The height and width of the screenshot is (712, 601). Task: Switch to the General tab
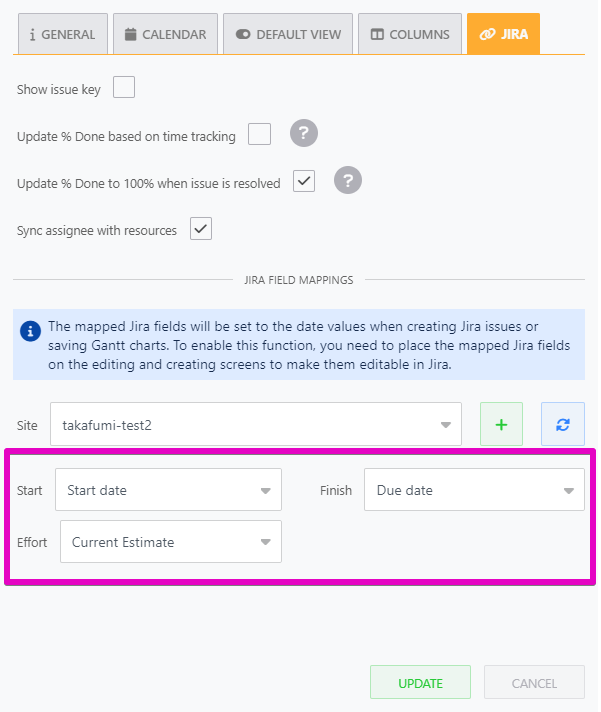pyautogui.click(x=62, y=34)
